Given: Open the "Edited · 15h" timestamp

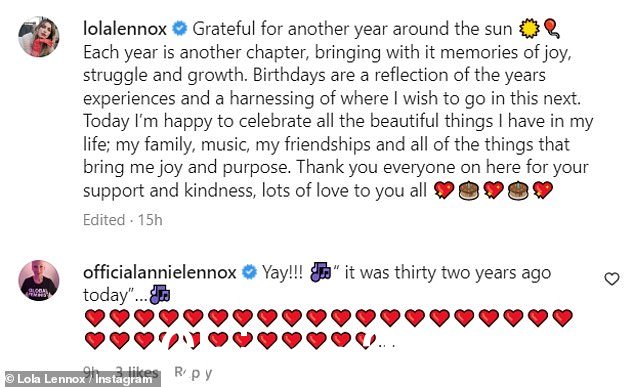Looking at the screenshot, I should 123,220.
